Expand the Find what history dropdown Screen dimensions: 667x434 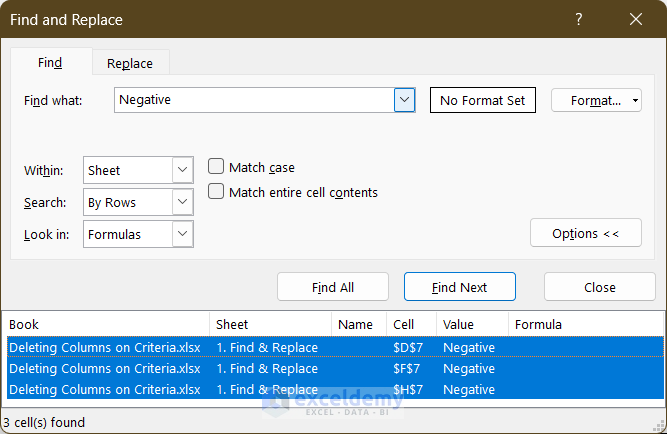[x=404, y=100]
